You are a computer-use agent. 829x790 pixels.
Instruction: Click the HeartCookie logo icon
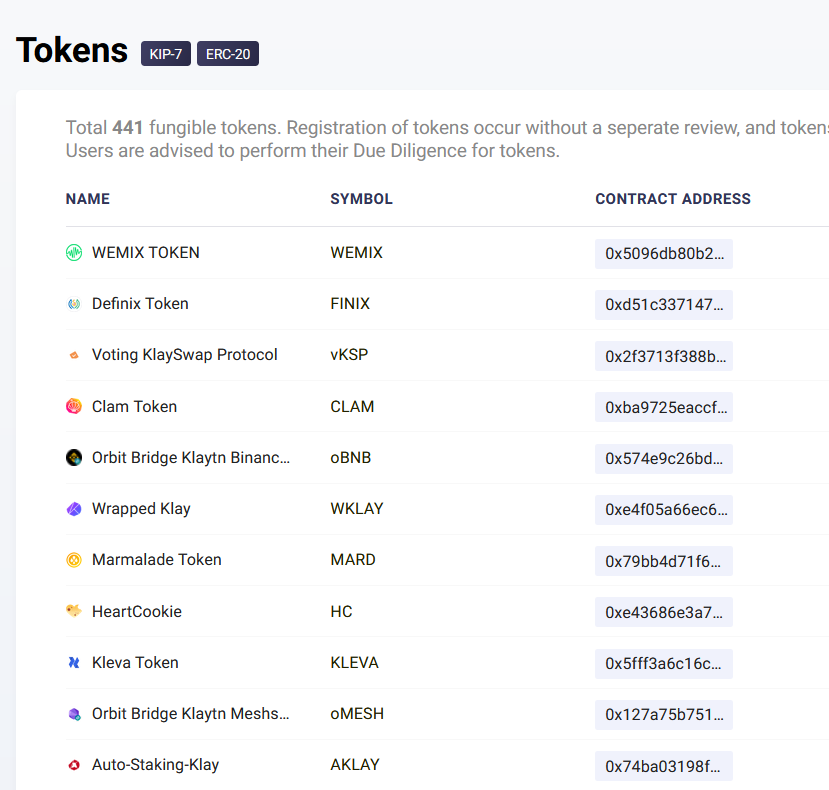click(74, 611)
